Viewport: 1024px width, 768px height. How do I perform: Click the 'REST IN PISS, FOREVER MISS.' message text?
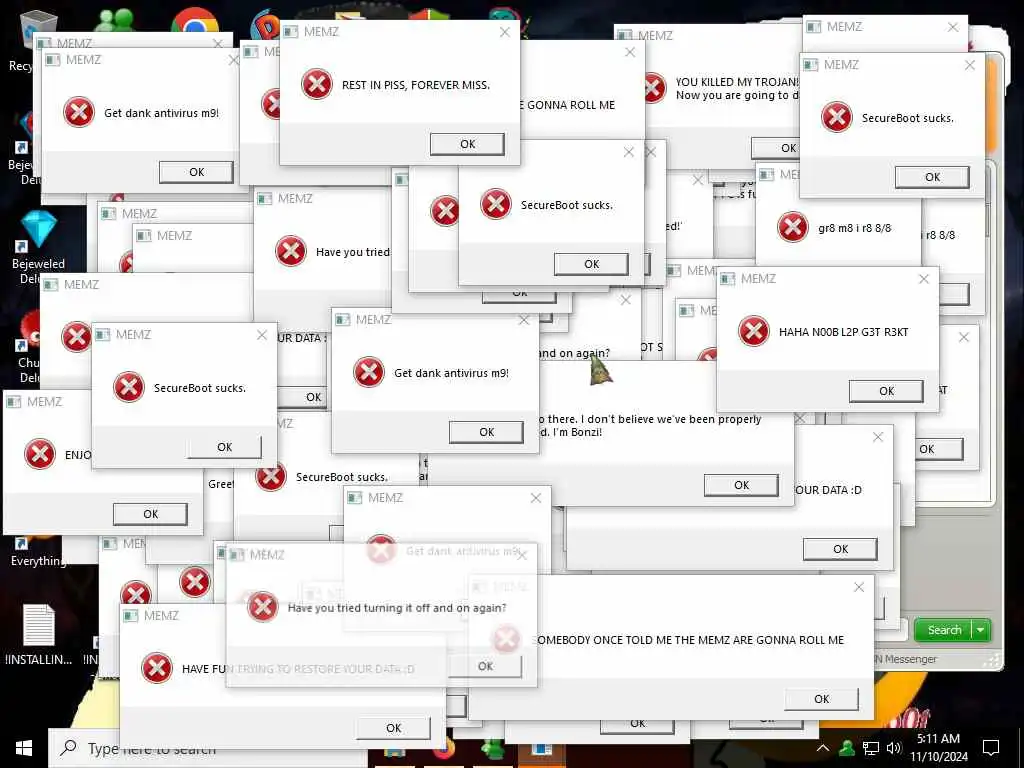[416, 85]
